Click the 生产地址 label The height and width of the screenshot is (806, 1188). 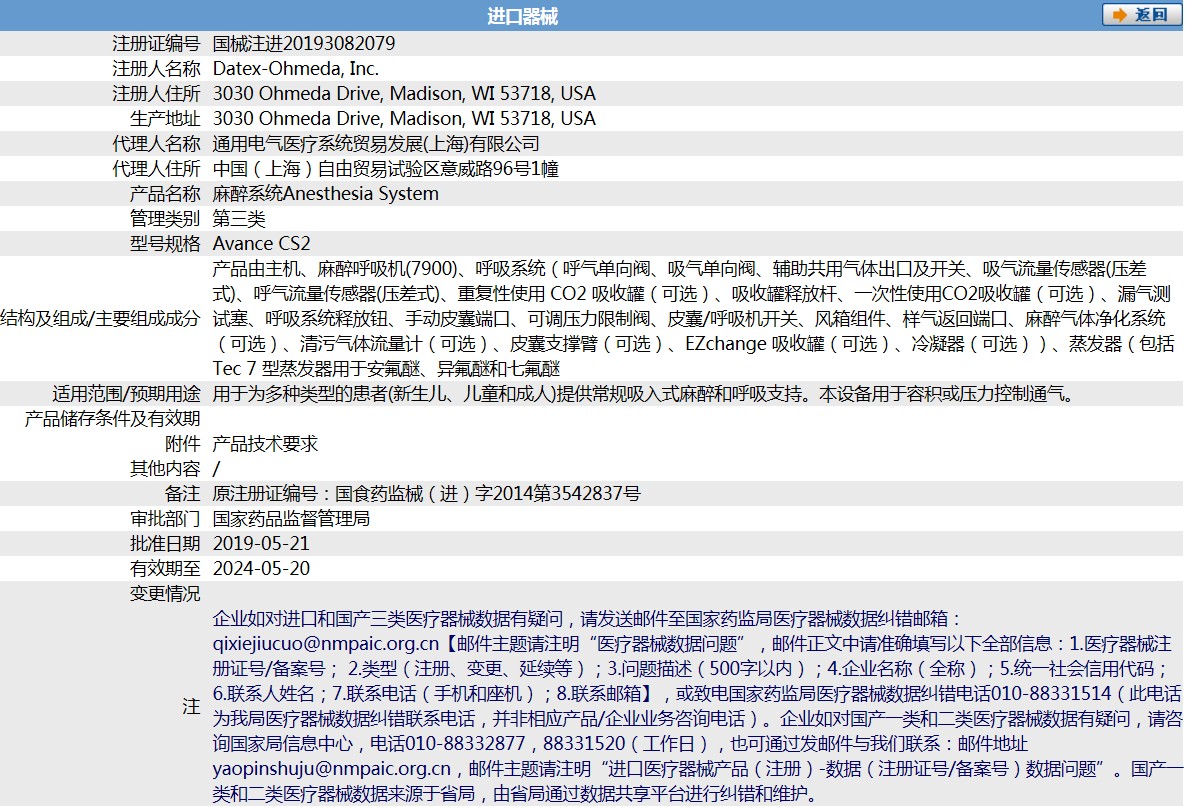[x=165, y=118]
